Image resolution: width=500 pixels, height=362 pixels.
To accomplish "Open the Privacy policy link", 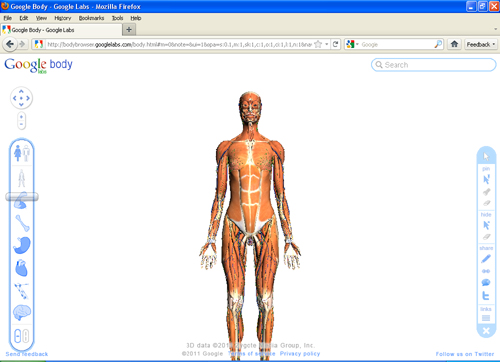I will [x=300, y=354].
